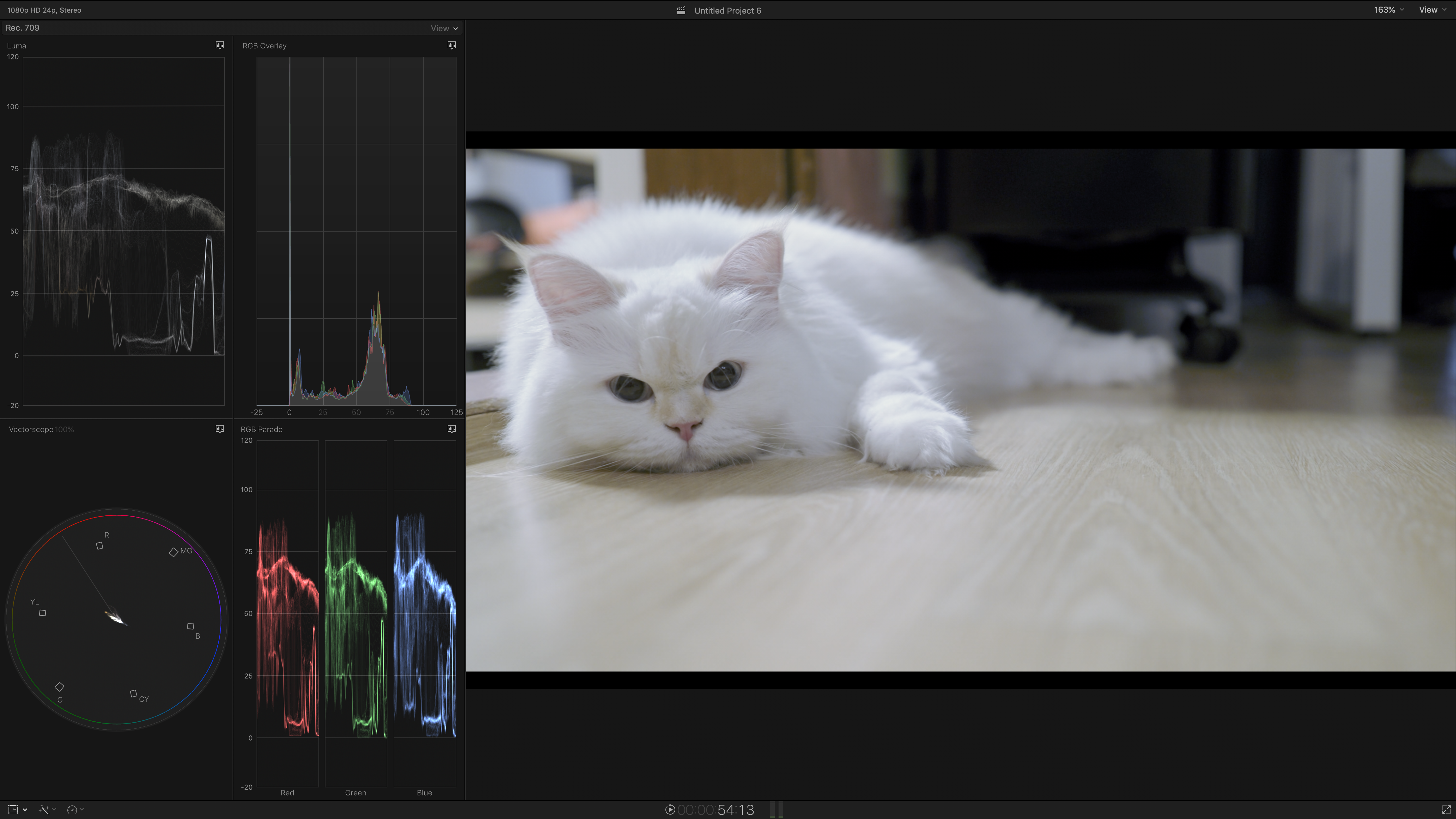Click the Rec. 709 color space label
Screen dimensions: 1456x819
(x=23, y=28)
